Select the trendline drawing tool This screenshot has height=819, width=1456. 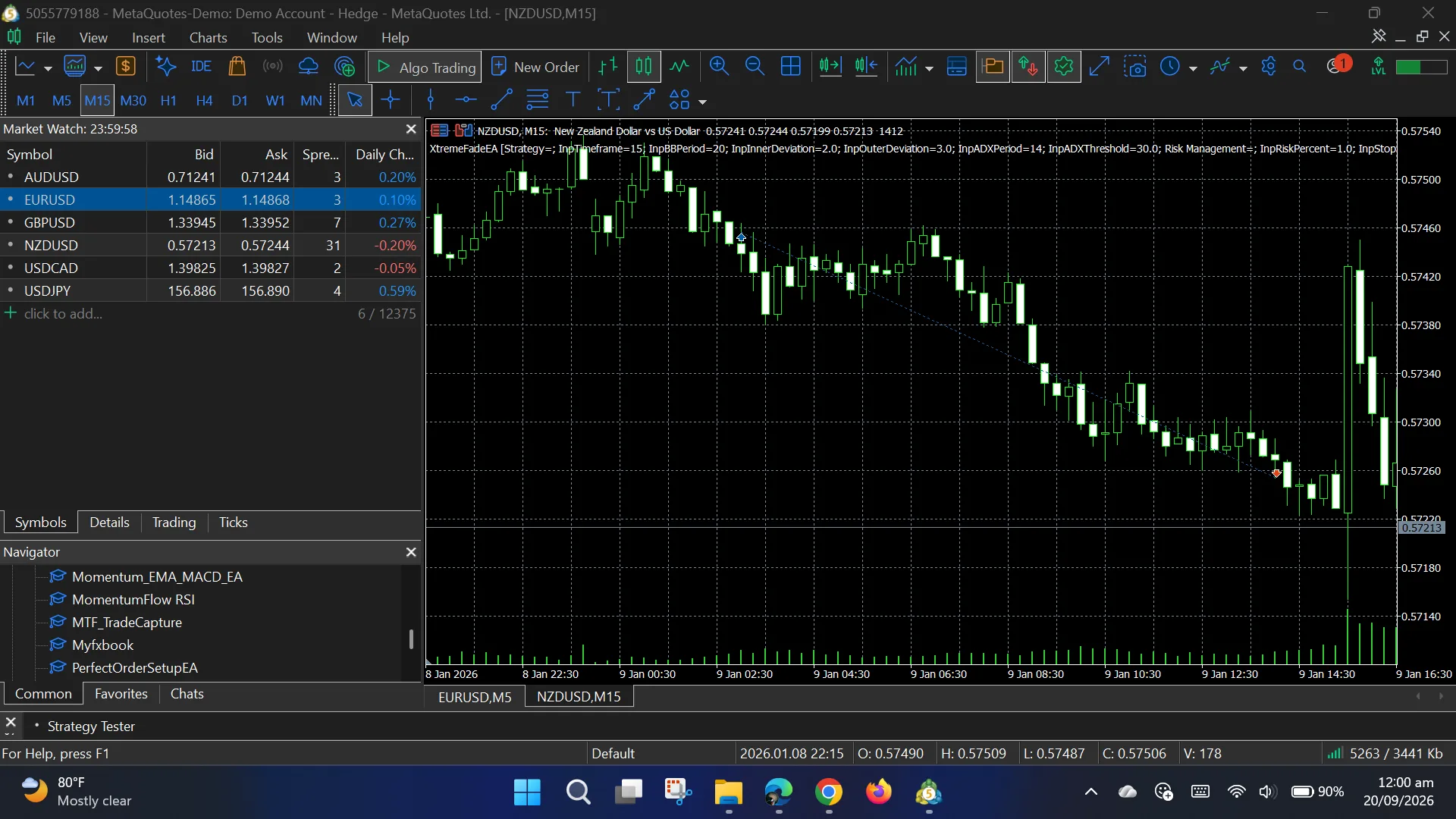[501, 100]
